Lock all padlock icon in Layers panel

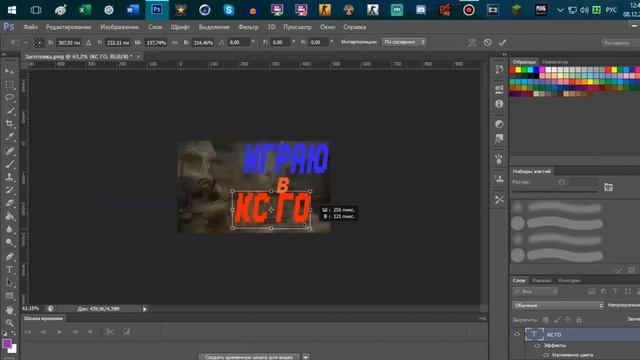579,320
